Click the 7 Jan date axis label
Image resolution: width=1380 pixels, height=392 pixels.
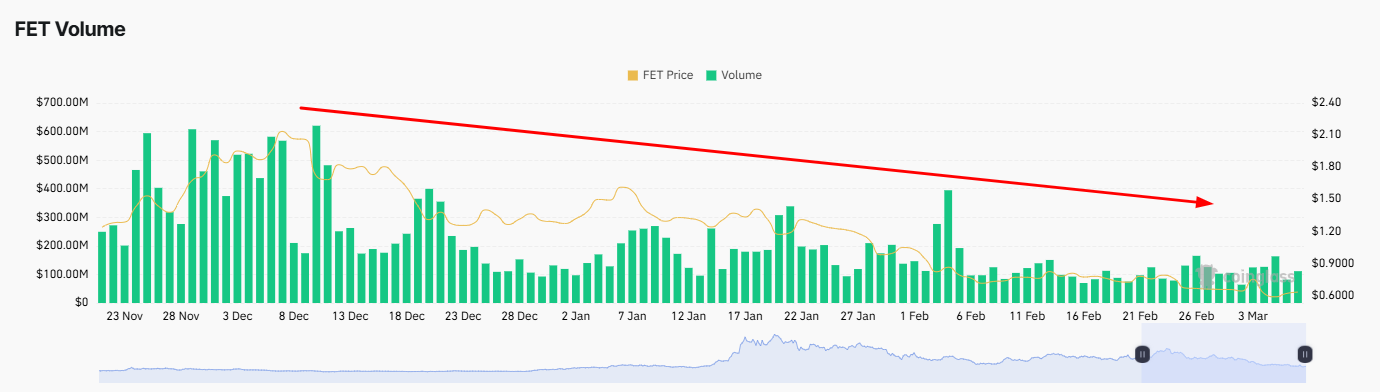pyautogui.click(x=632, y=316)
